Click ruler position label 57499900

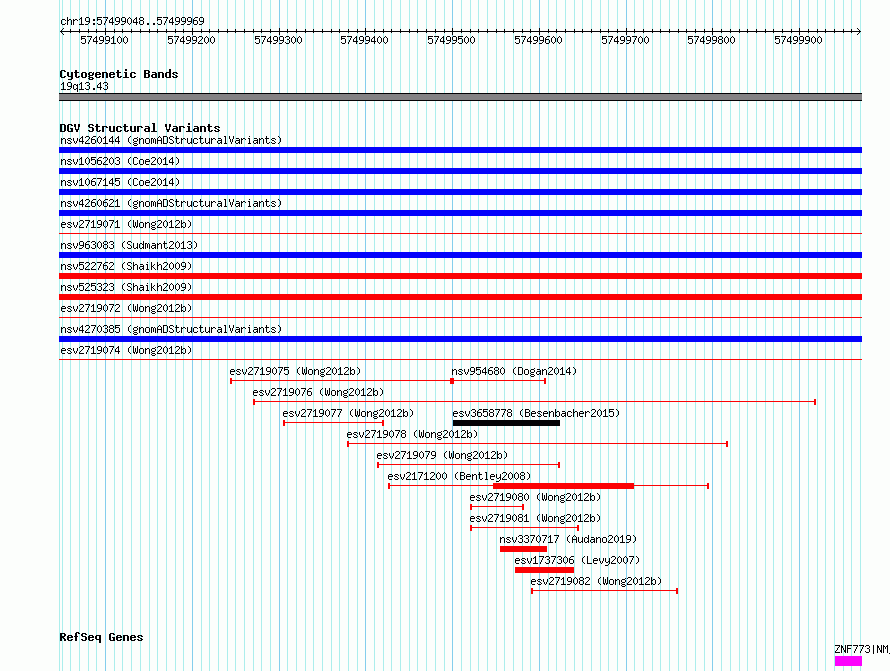pos(798,40)
